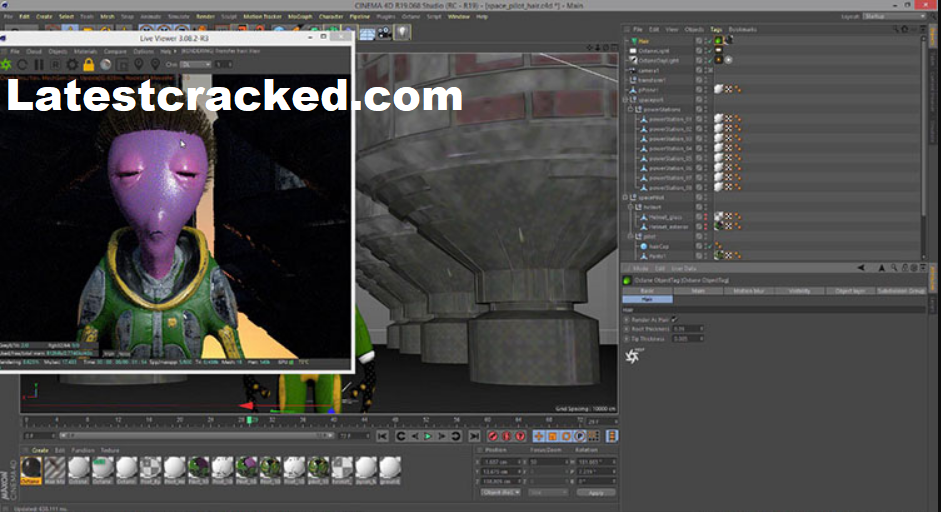
Task: Select pick focus pin in Live Viewer
Action: [139, 64]
